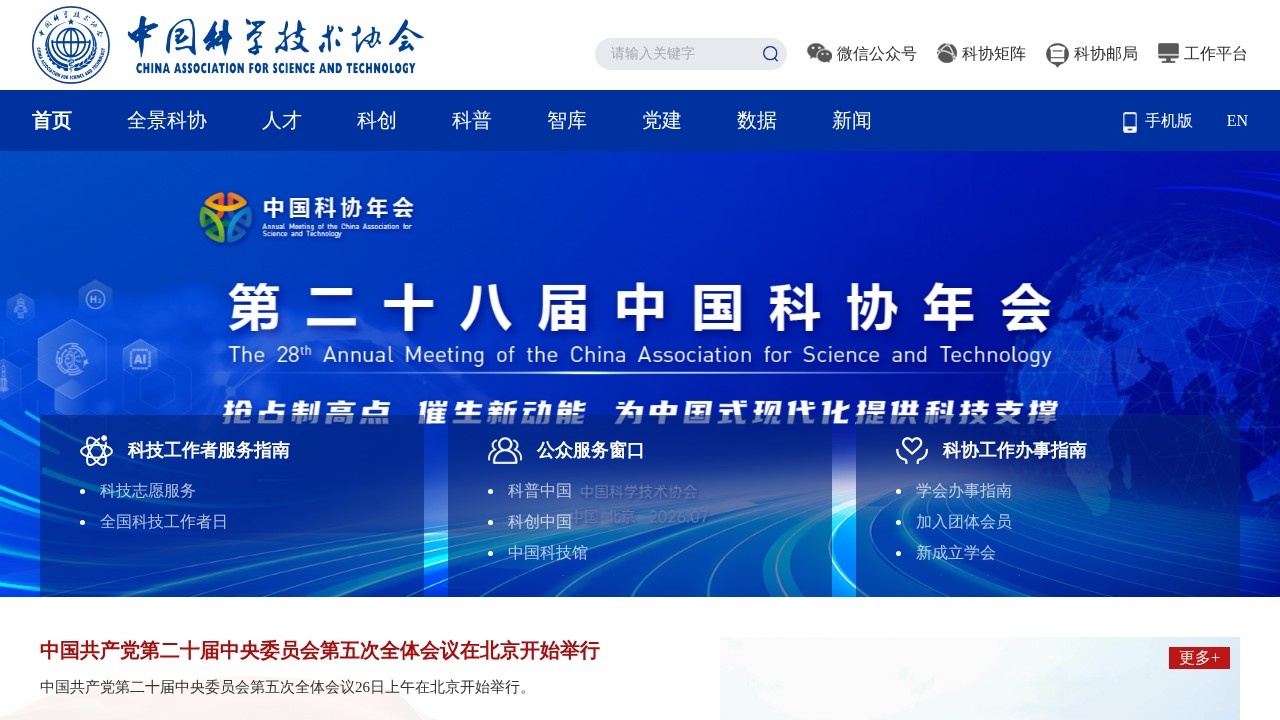Click the mobile phone icon beside 手机版
1280x720 pixels.
[1130, 122]
